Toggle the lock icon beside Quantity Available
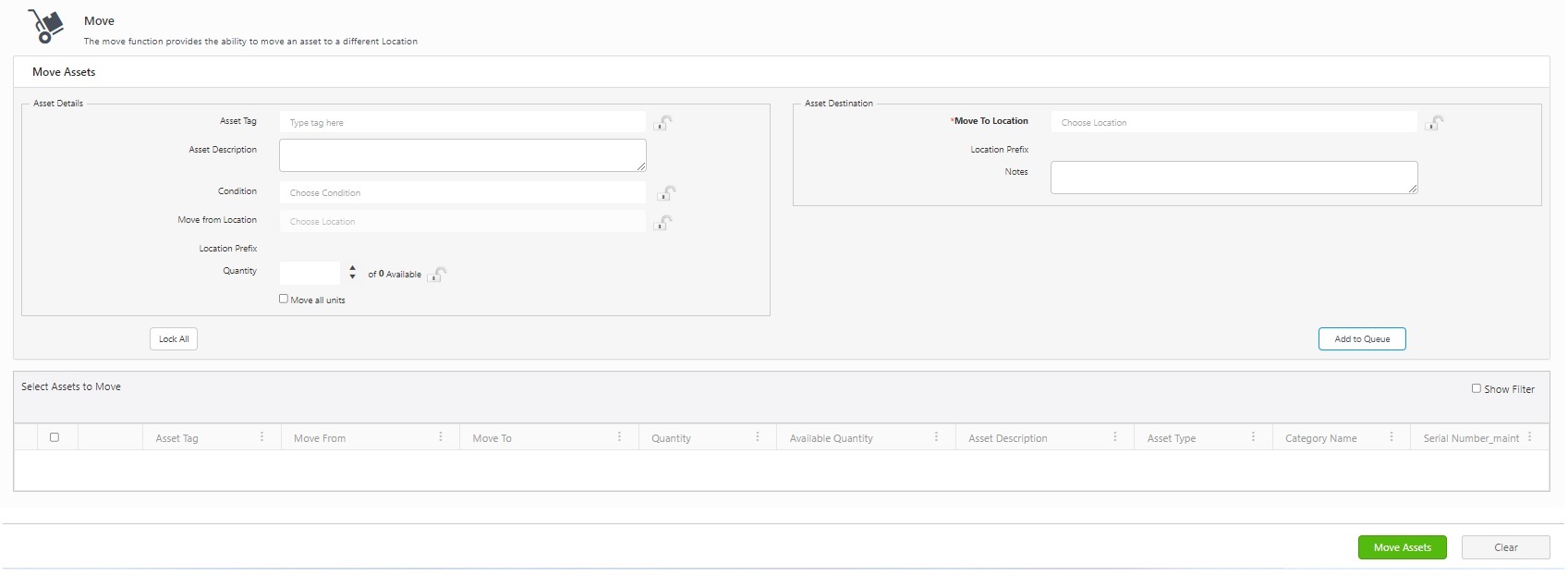The width and height of the screenshot is (1568, 576). pyautogui.click(x=438, y=274)
